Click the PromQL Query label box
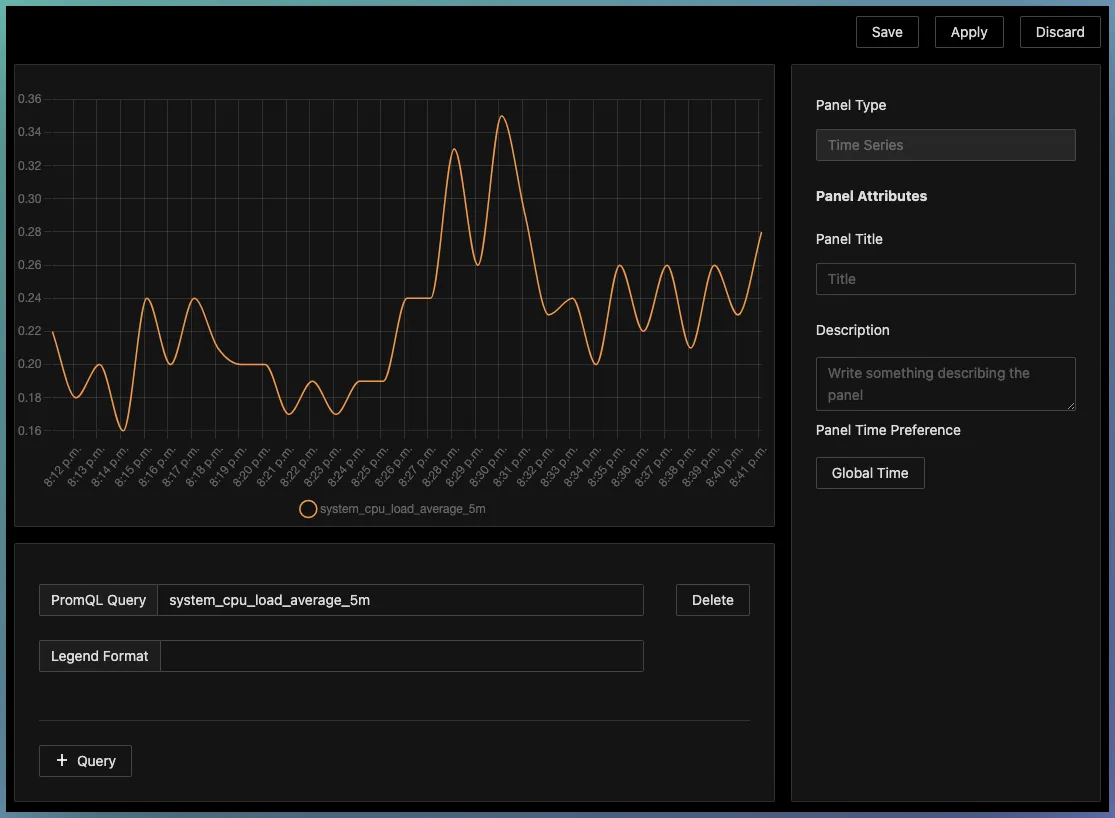The height and width of the screenshot is (818, 1115). [98, 600]
